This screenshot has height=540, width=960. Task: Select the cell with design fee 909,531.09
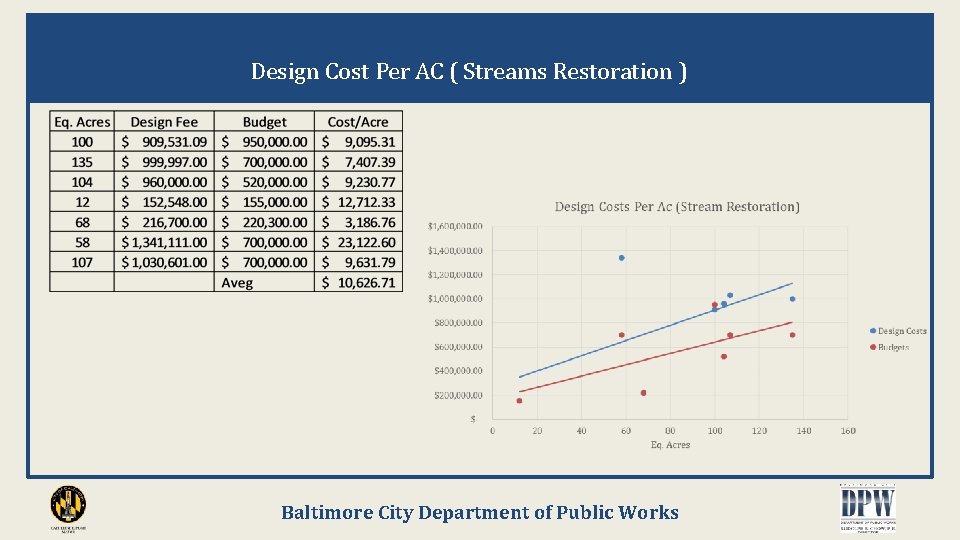[164, 141]
